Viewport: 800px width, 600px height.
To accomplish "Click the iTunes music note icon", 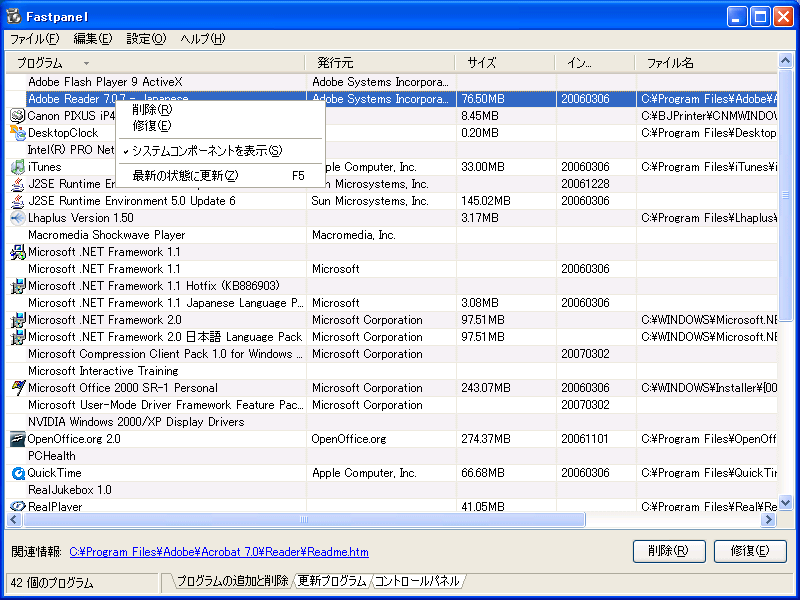I will coord(17,167).
